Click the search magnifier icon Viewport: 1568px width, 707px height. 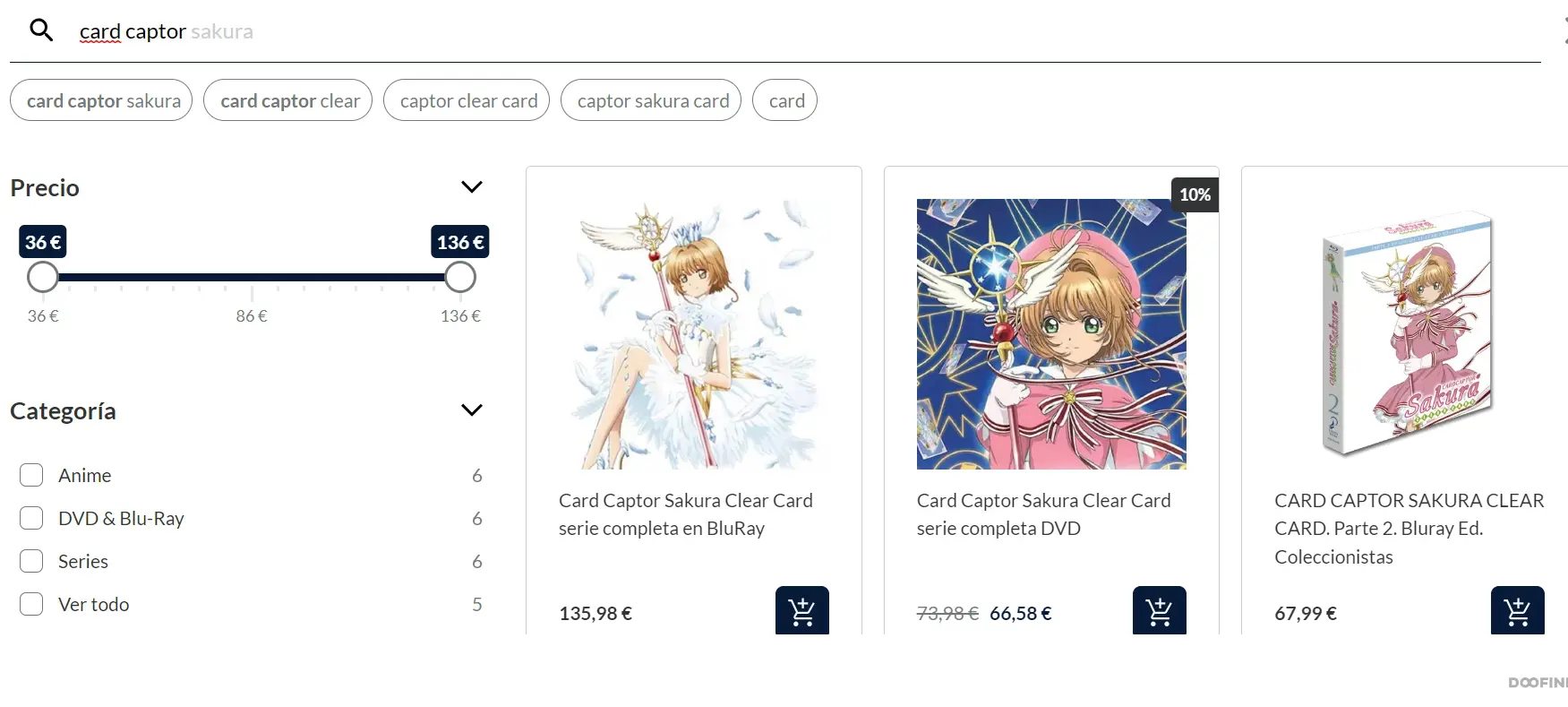(x=41, y=30)
